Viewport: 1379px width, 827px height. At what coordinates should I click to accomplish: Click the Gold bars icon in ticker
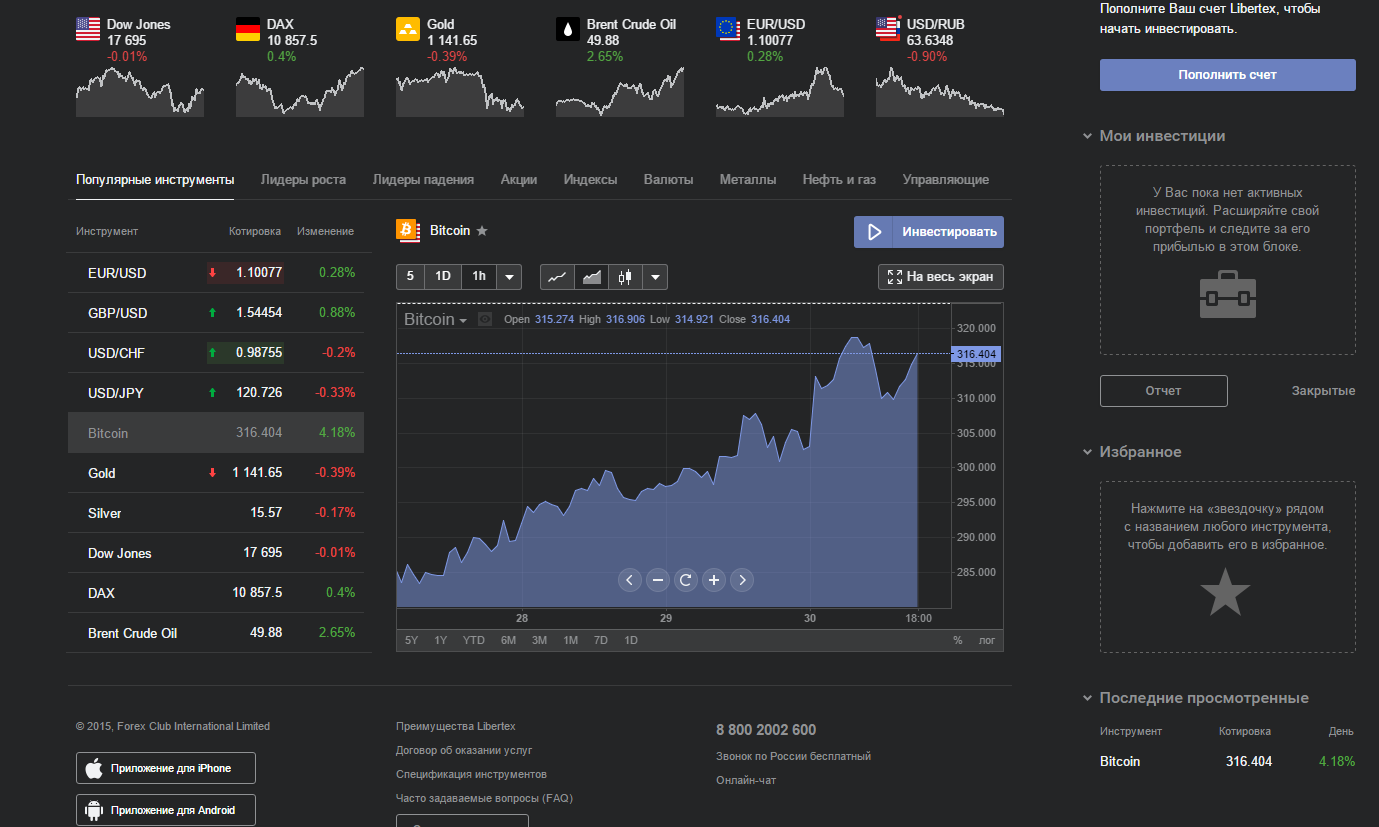coord(408,29)
